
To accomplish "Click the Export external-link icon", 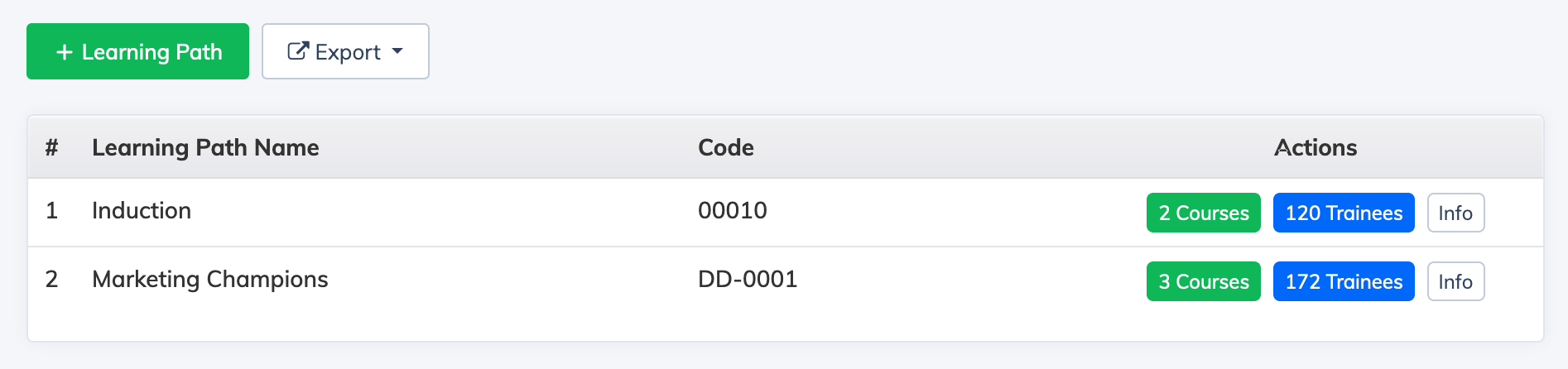I will pos(298,51).
